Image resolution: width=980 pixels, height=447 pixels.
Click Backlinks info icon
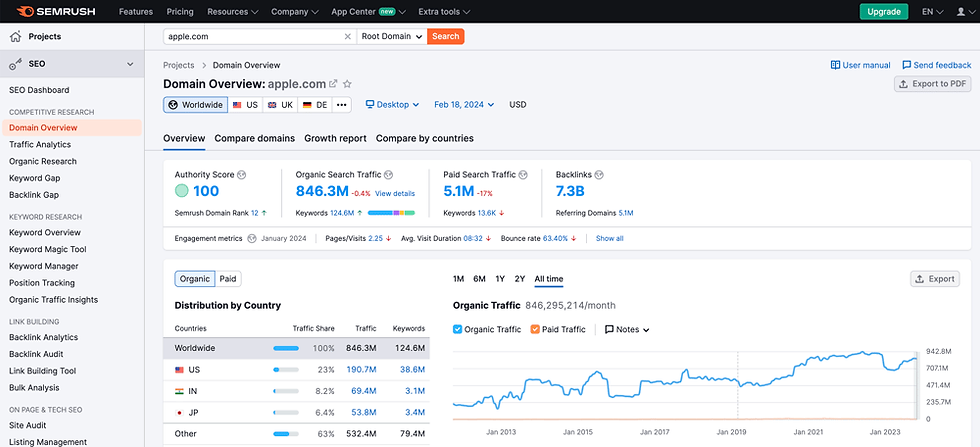click(x=605, y=175)
